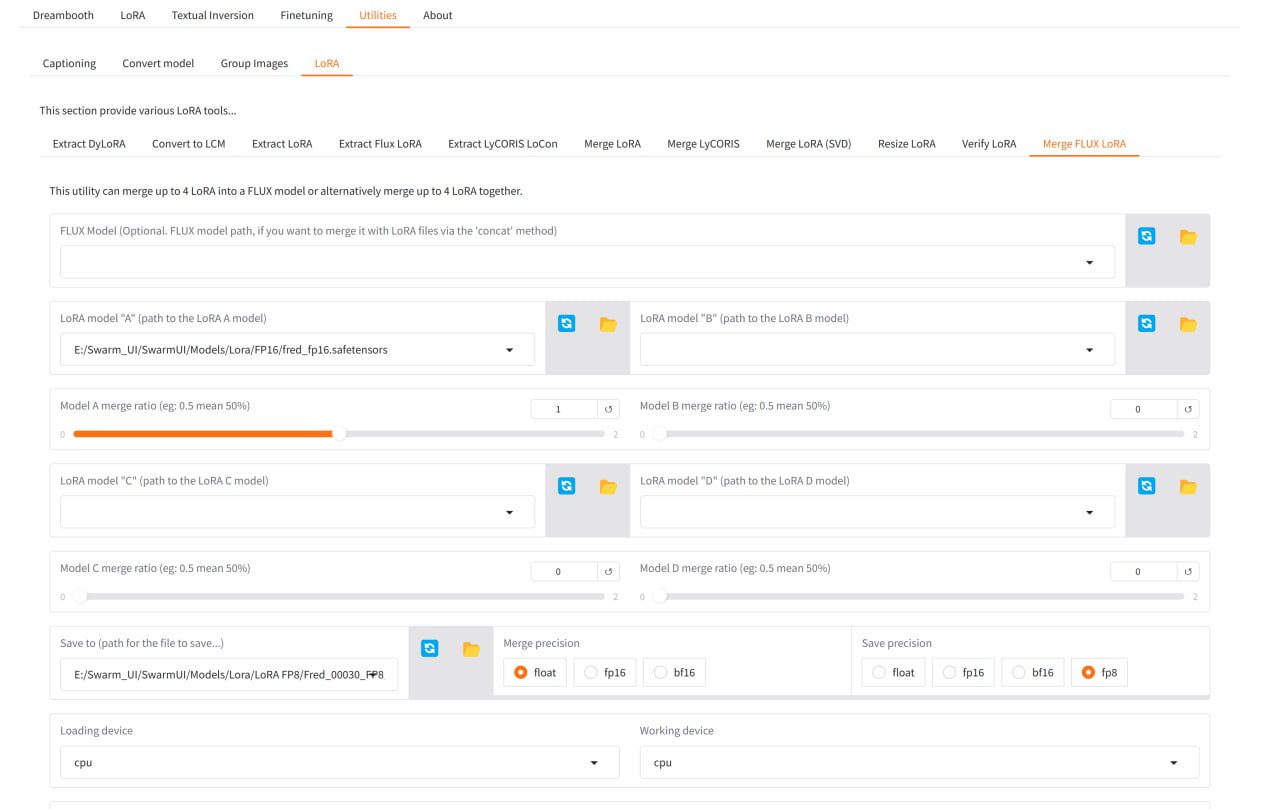Open the Save to path dropdown
Image resolution: width=1280 pixels, height=809 pixels.
(x=373, y=675)
